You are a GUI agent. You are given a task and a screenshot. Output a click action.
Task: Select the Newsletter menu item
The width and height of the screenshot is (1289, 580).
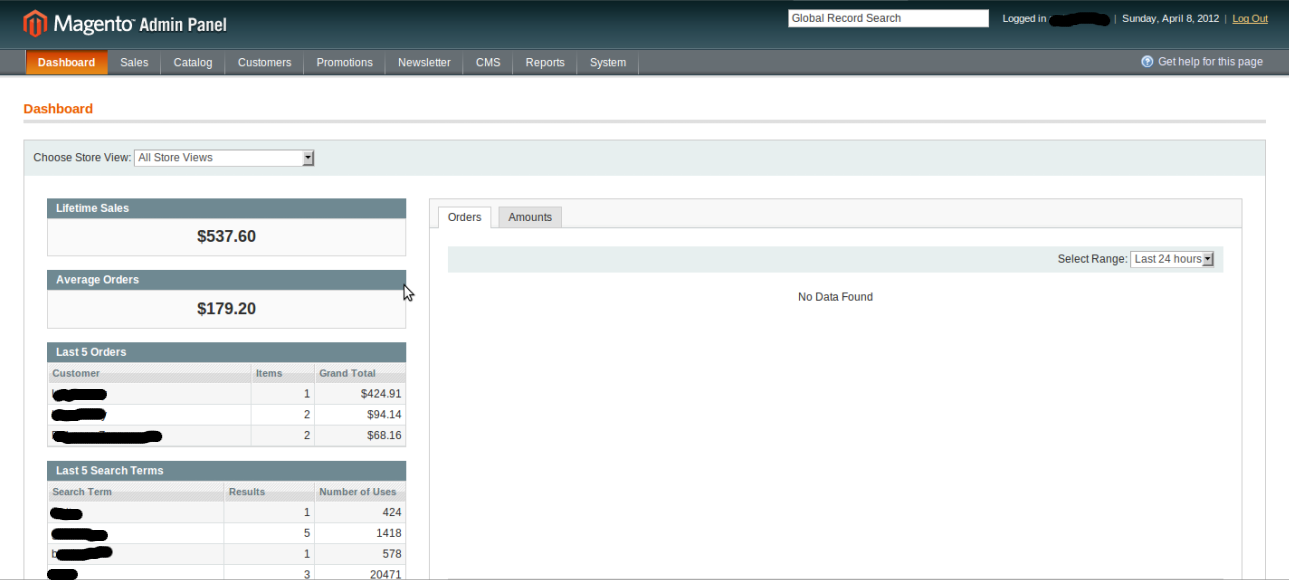[424, 63]
